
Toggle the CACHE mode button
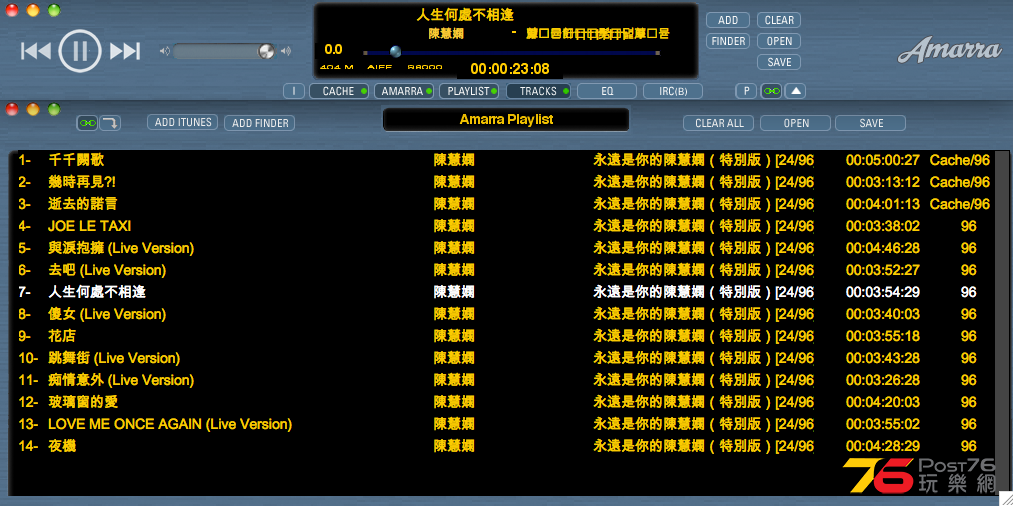point(339,91)
